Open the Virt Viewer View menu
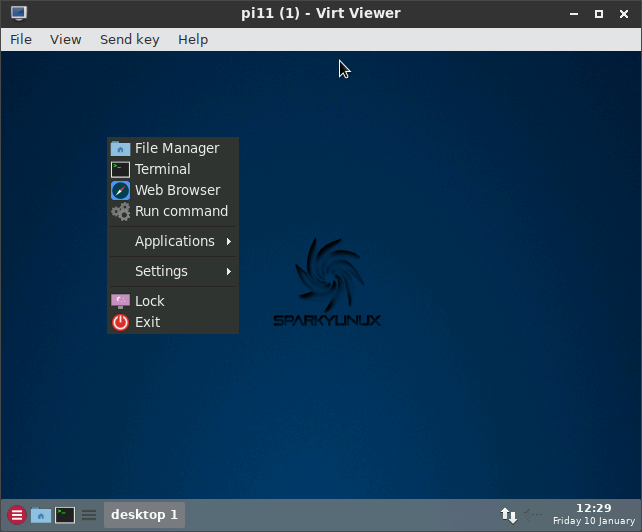 click(x=66, y=40)
